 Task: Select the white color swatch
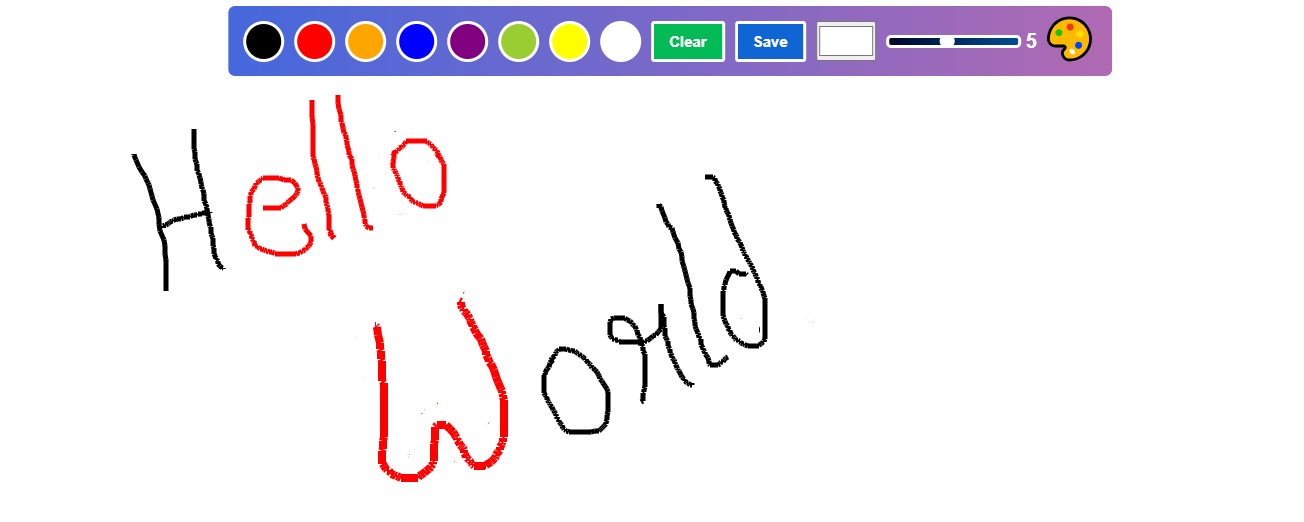tap(621, 41)
